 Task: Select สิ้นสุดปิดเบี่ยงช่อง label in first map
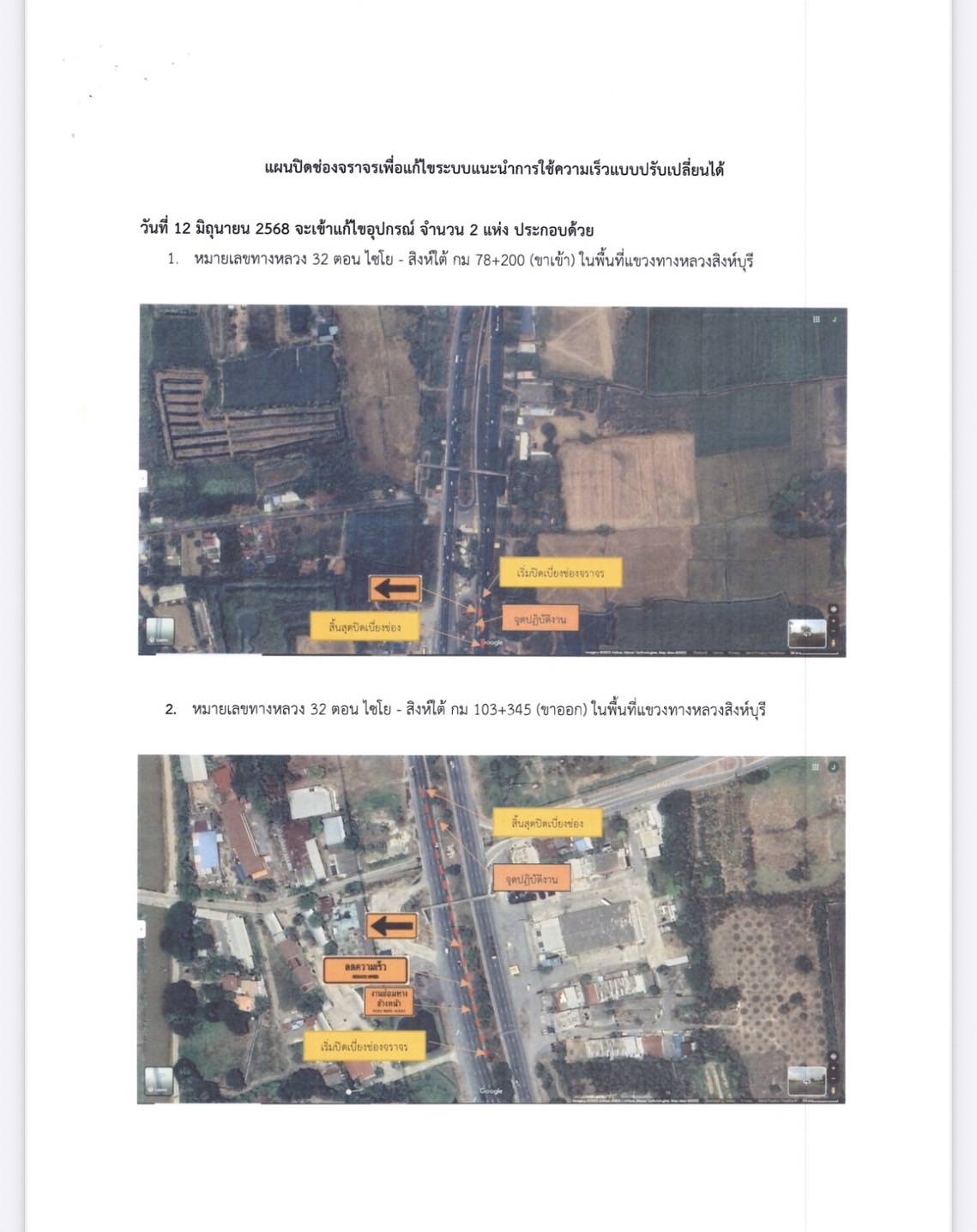(x=365, y=627)
